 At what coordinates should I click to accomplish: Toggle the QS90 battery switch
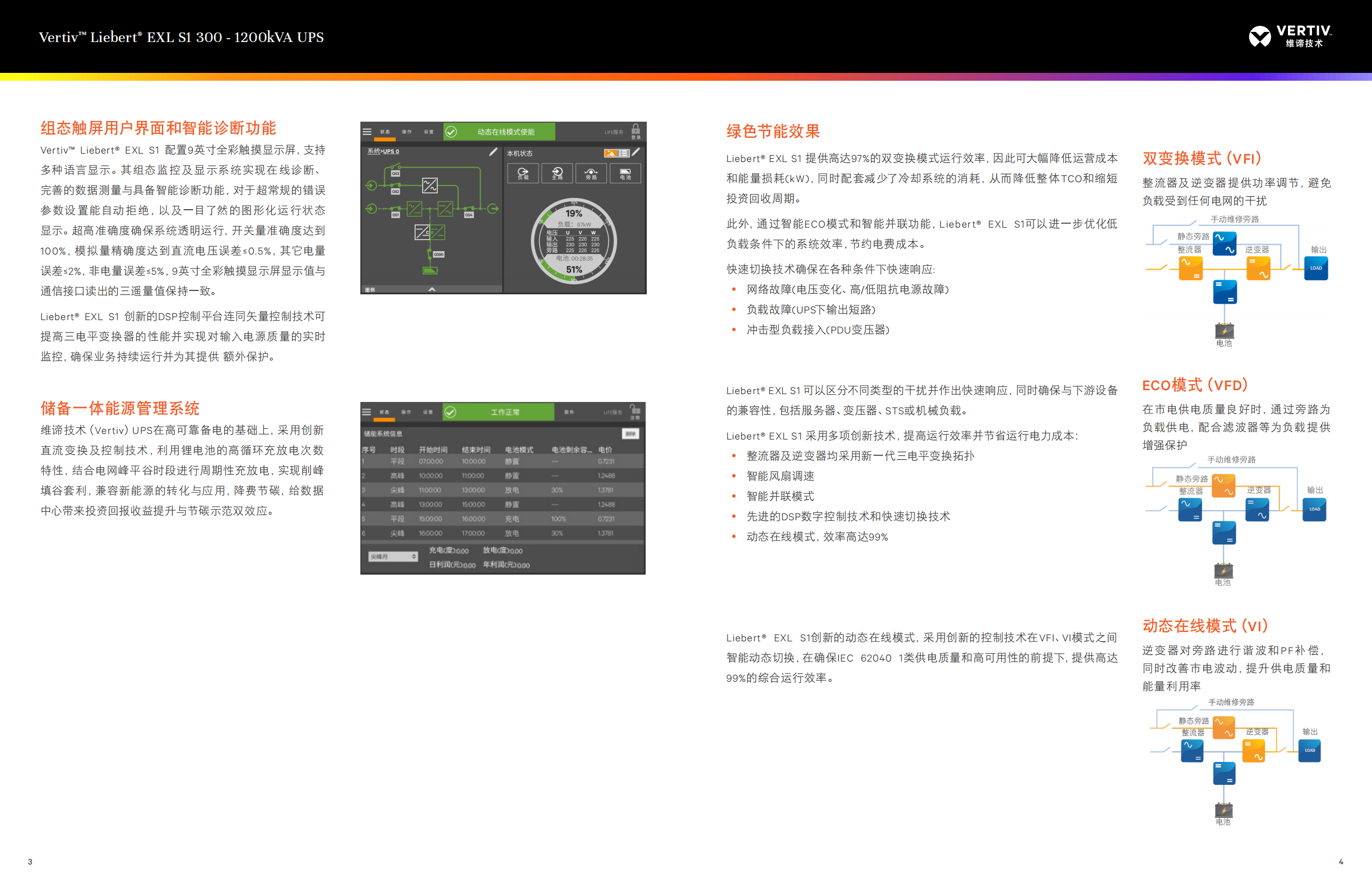[x=437, y=254]
